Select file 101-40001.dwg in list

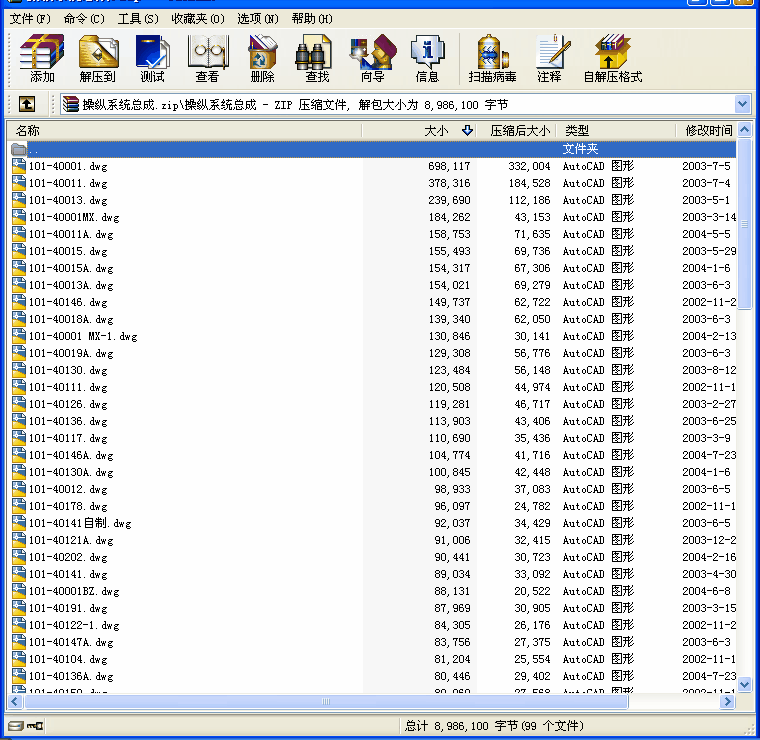(68, 166)
